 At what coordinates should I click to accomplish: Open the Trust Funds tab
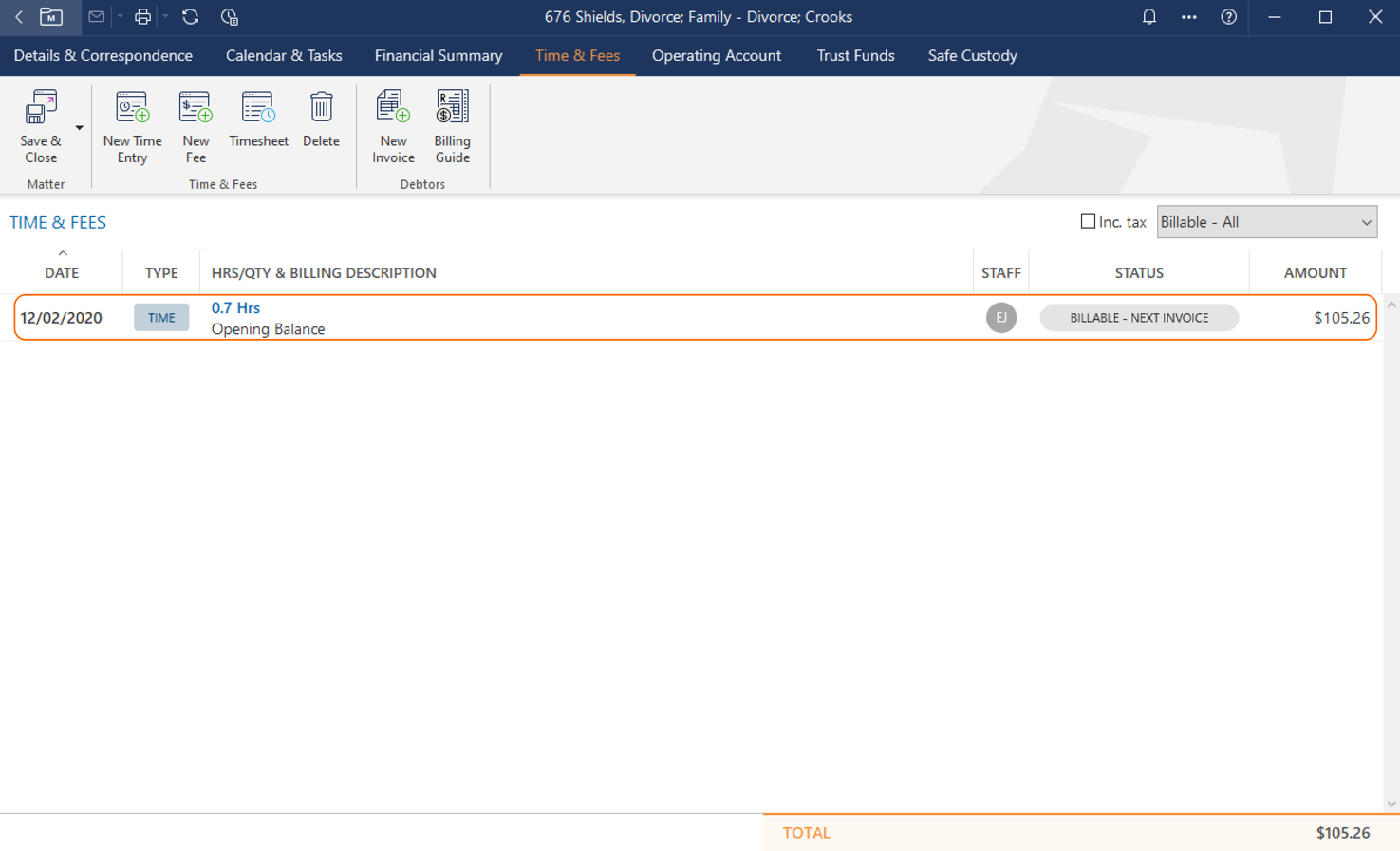click(855, 56)
